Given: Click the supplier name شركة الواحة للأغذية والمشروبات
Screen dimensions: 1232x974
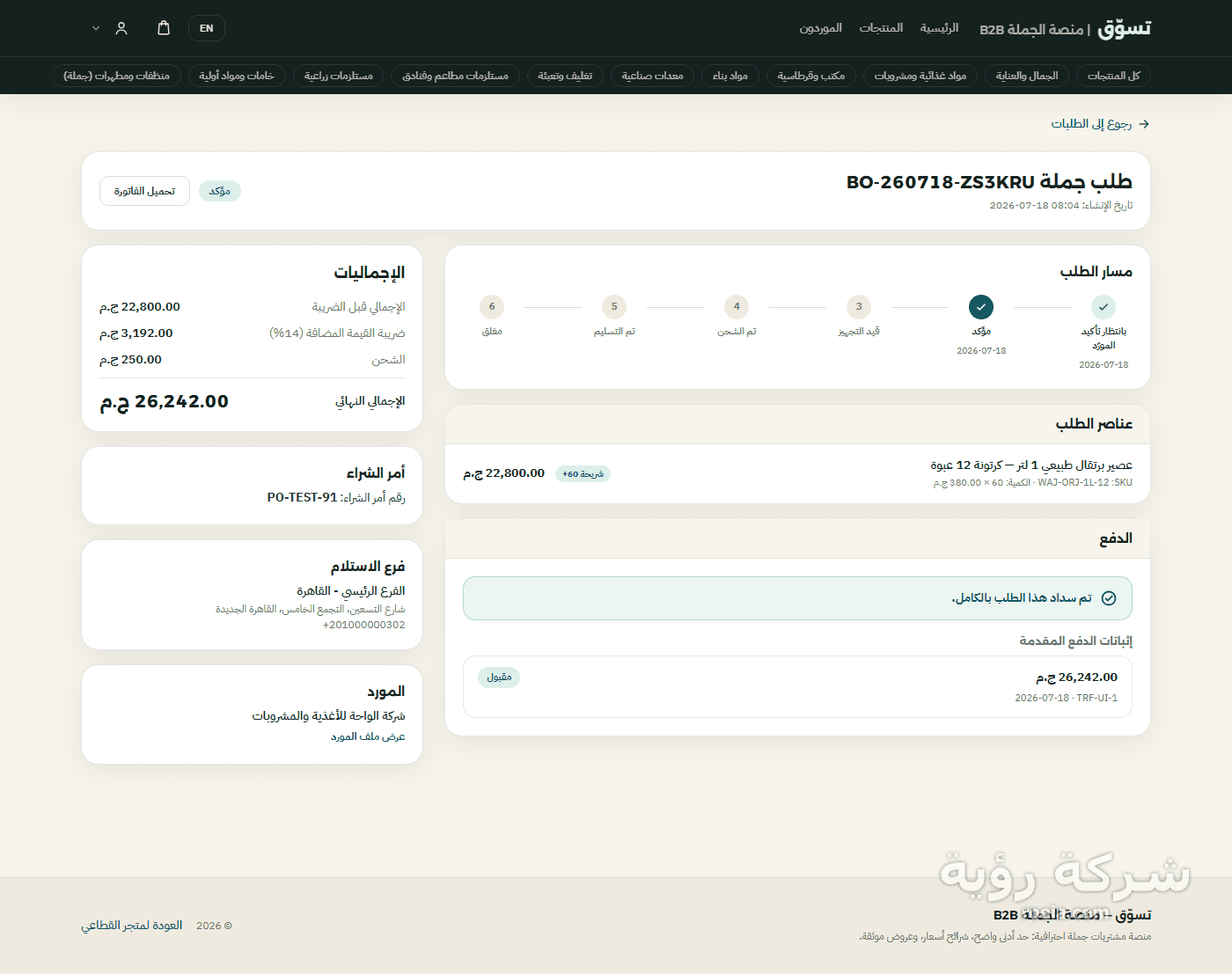Looking at the screenshot, I should pyautogui.click(x=329, y=716).
